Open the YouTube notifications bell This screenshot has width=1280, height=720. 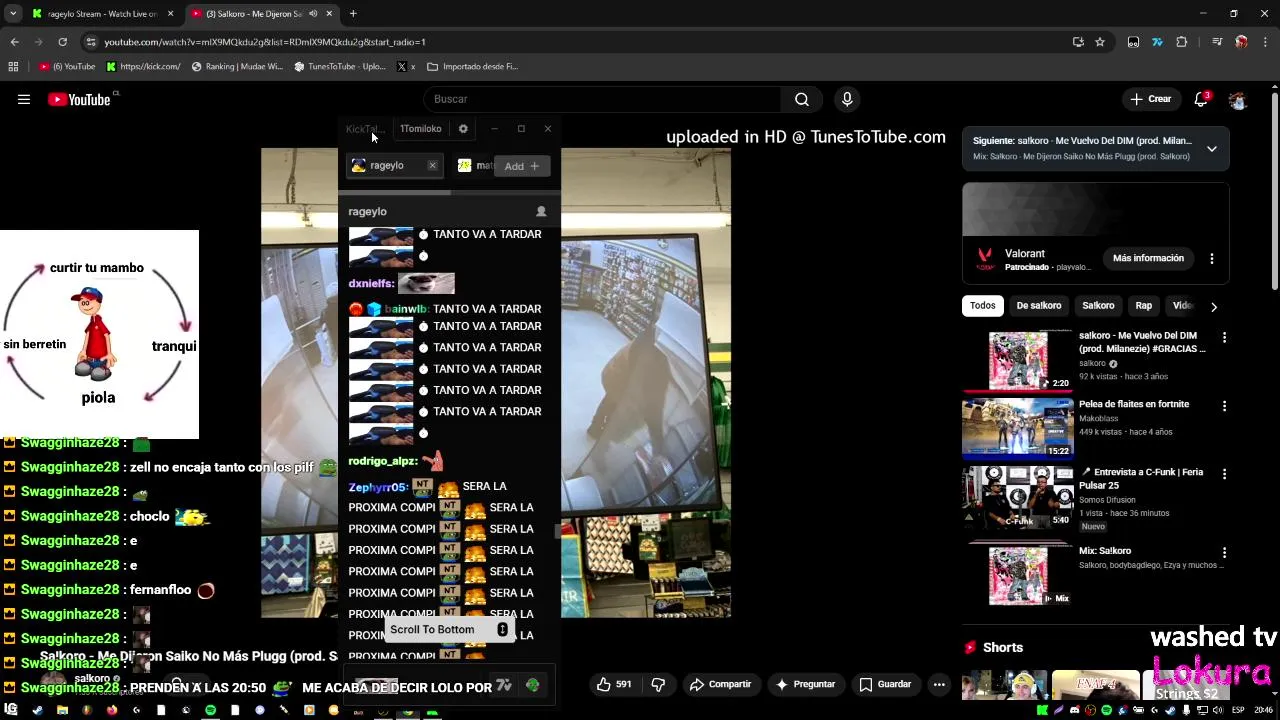click(x=1201, y=99)
